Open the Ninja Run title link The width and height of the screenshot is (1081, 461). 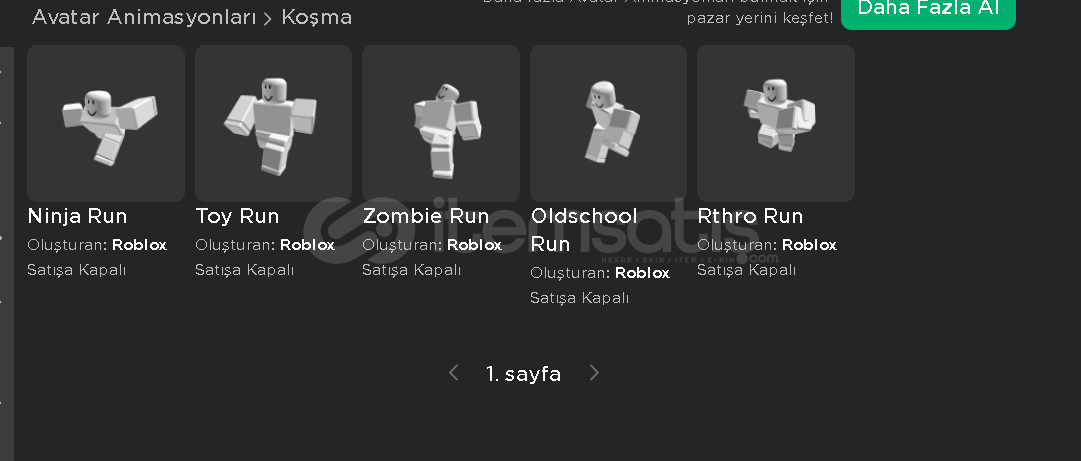point(77,216)
